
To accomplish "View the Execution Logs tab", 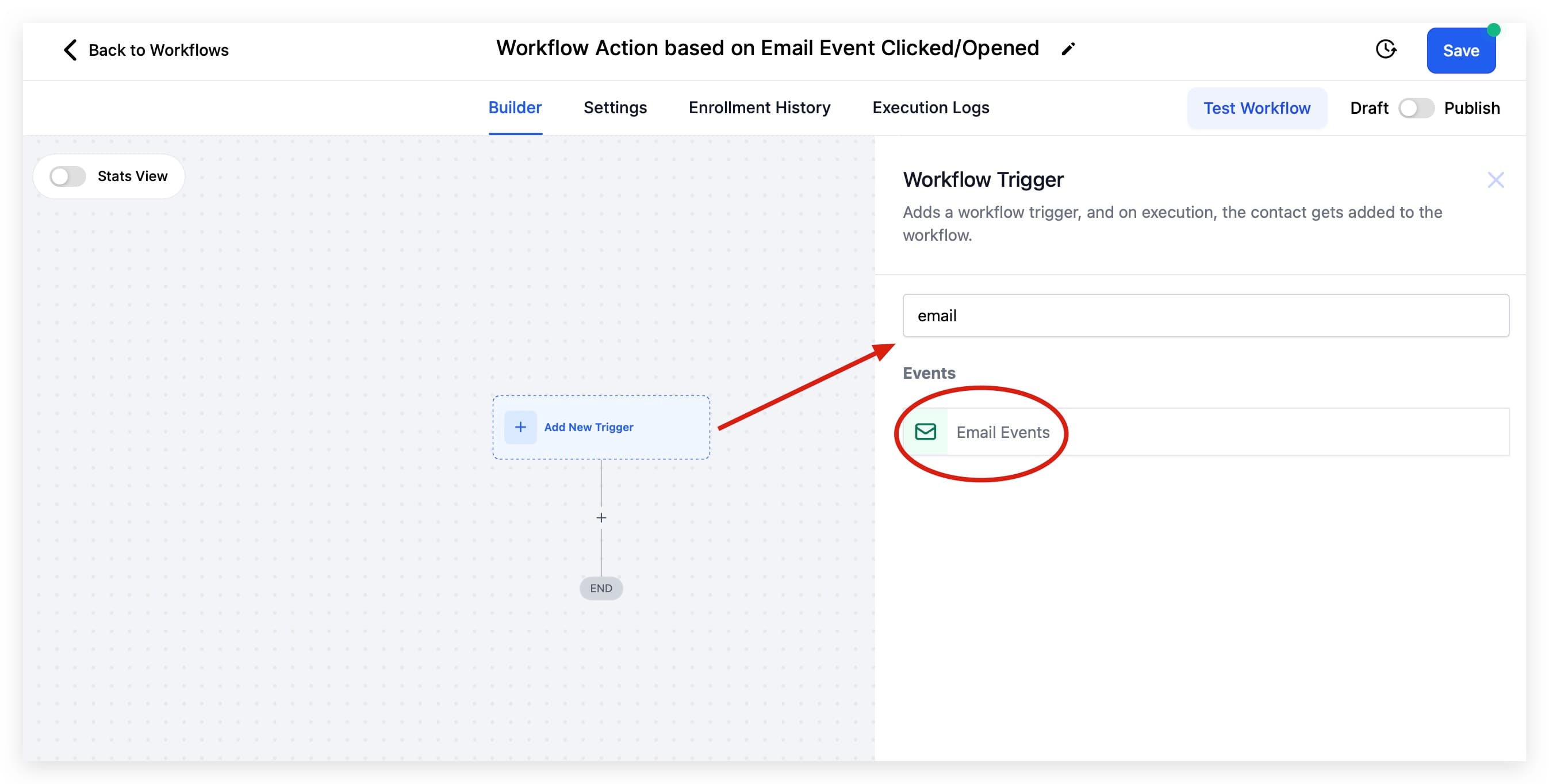I will click(930, 107).
